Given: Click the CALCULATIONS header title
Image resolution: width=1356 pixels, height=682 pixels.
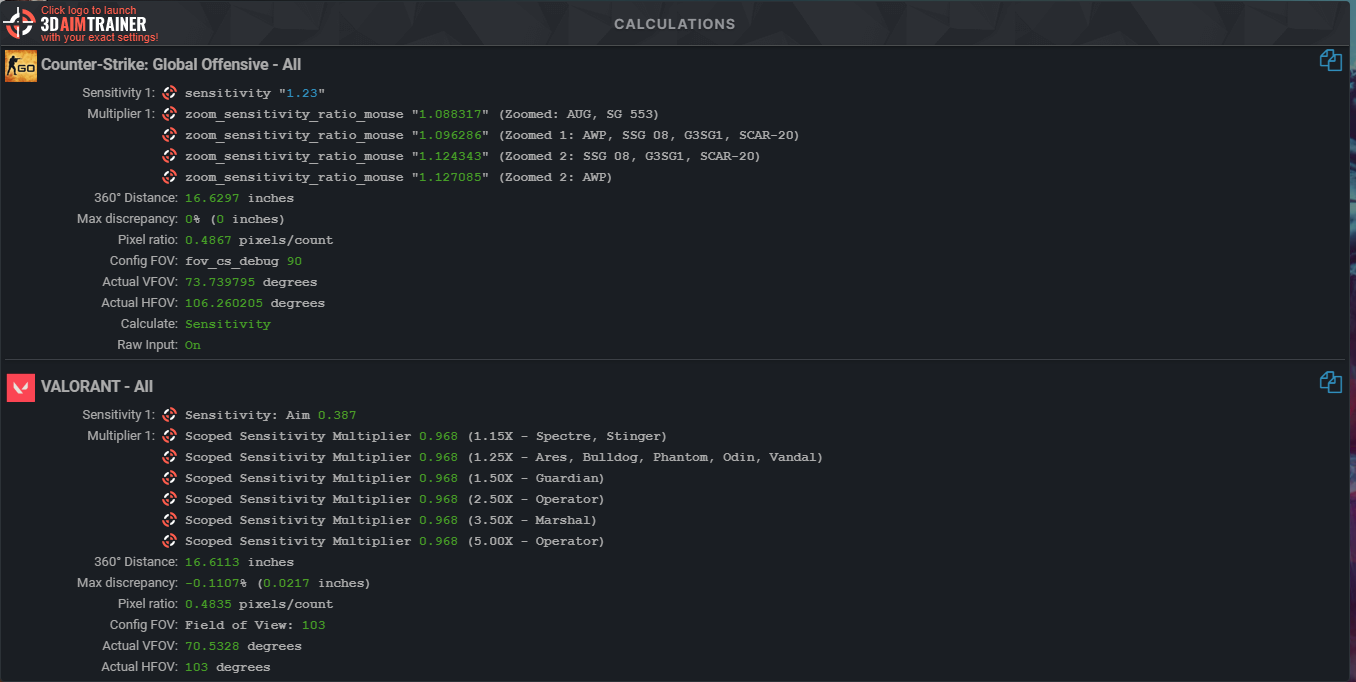Looking at the screenshot, I should point(675,24).
